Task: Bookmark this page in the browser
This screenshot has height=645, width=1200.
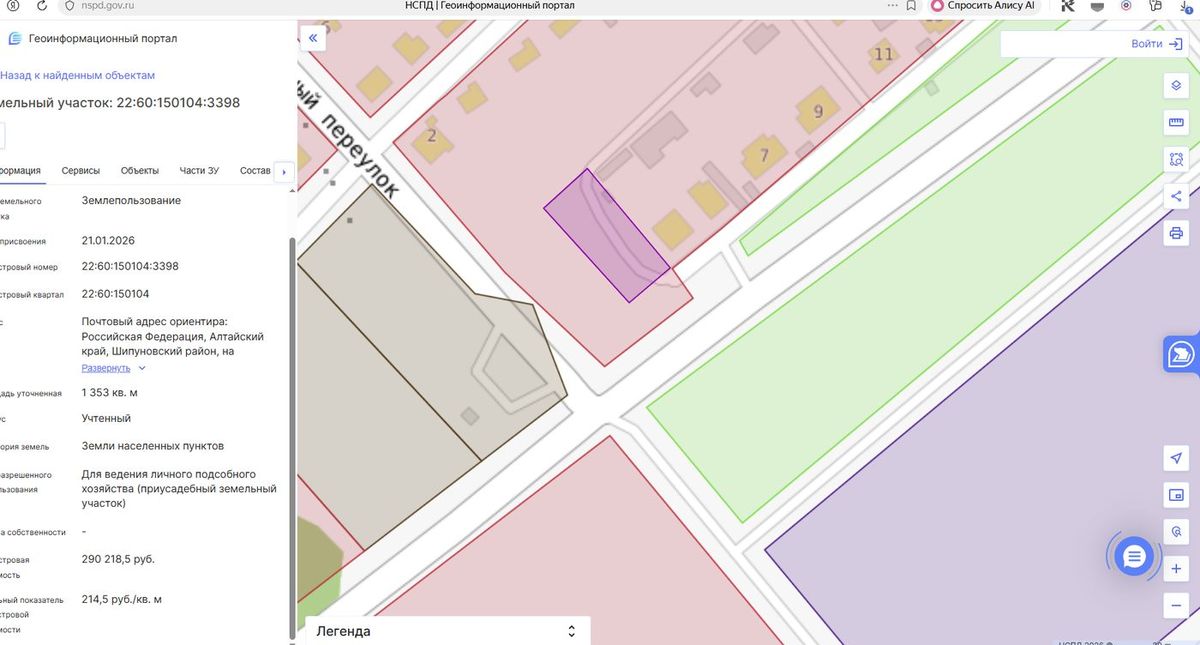Action: click(911, 6)
